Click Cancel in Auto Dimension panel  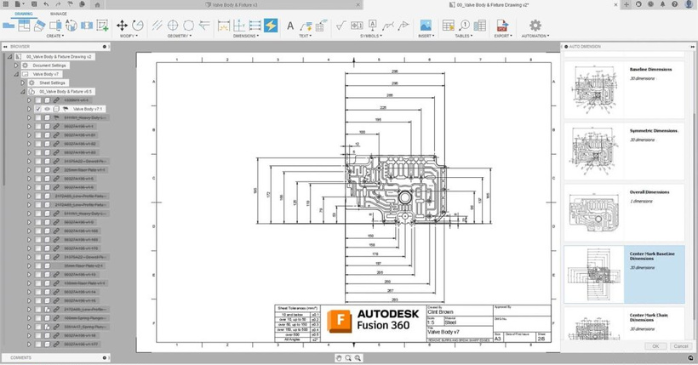pos(681,346)
